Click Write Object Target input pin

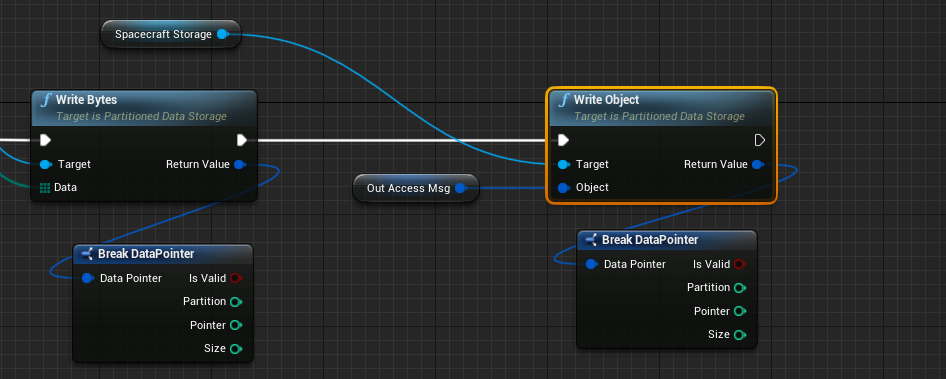563,164
